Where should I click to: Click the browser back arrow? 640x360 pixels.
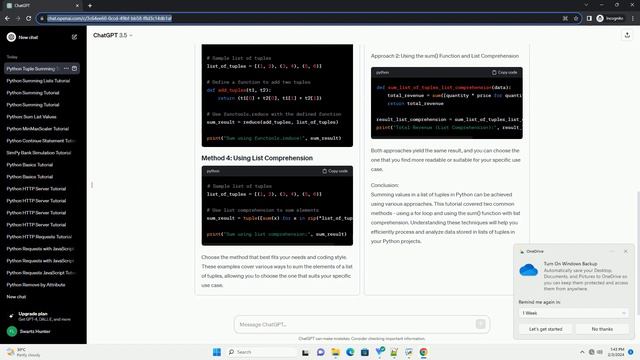[7, 18]
